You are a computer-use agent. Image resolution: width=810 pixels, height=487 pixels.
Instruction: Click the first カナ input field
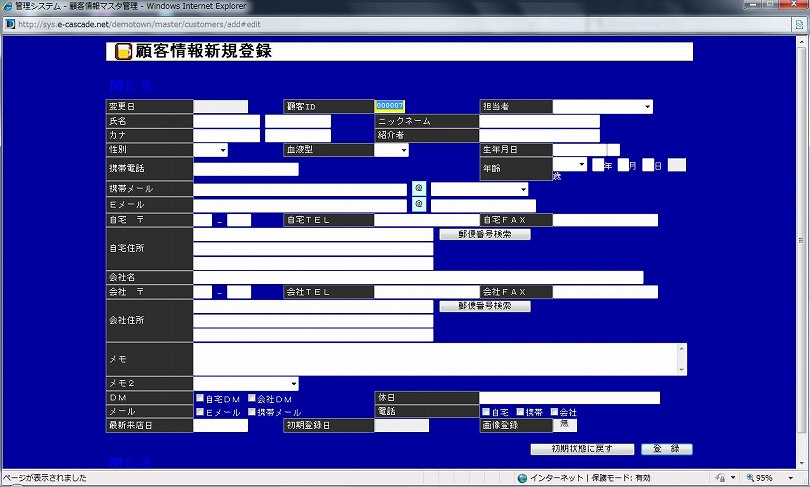226,135
